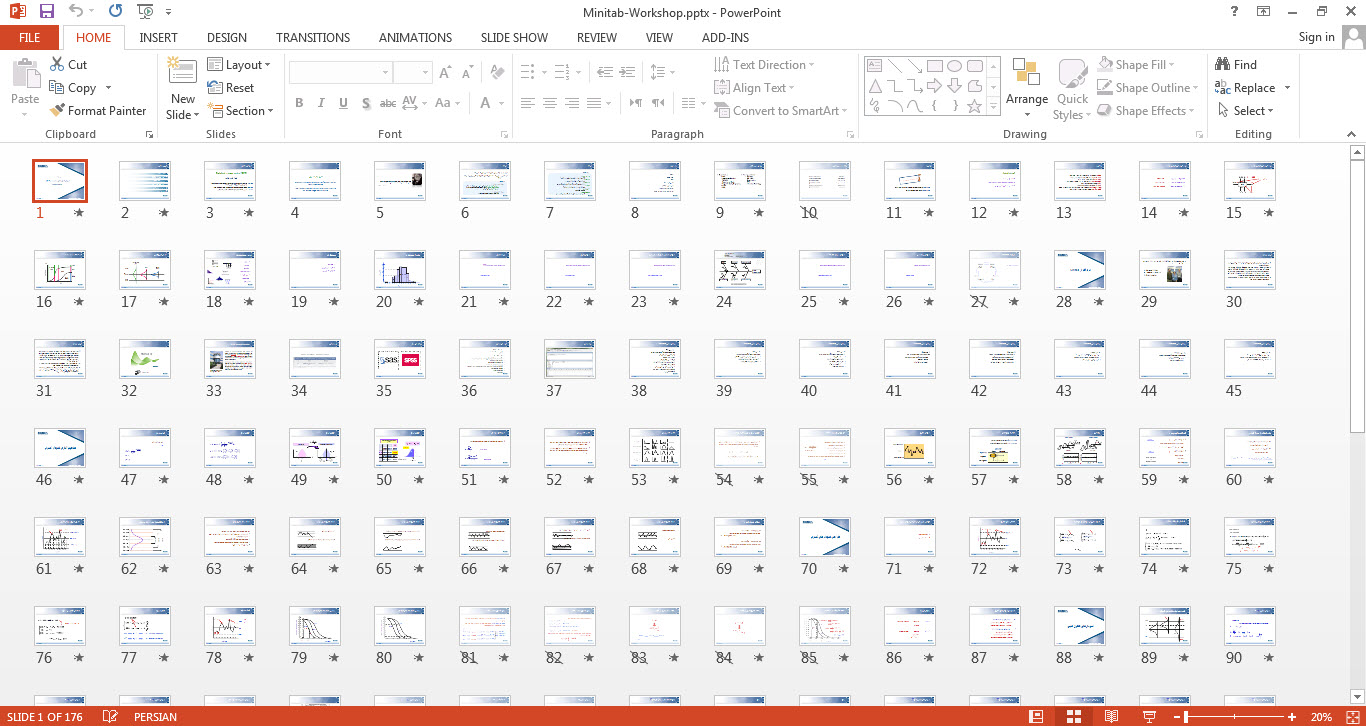Click the New Slide icon
The image size is (1366, 726).
coord(182,72)
